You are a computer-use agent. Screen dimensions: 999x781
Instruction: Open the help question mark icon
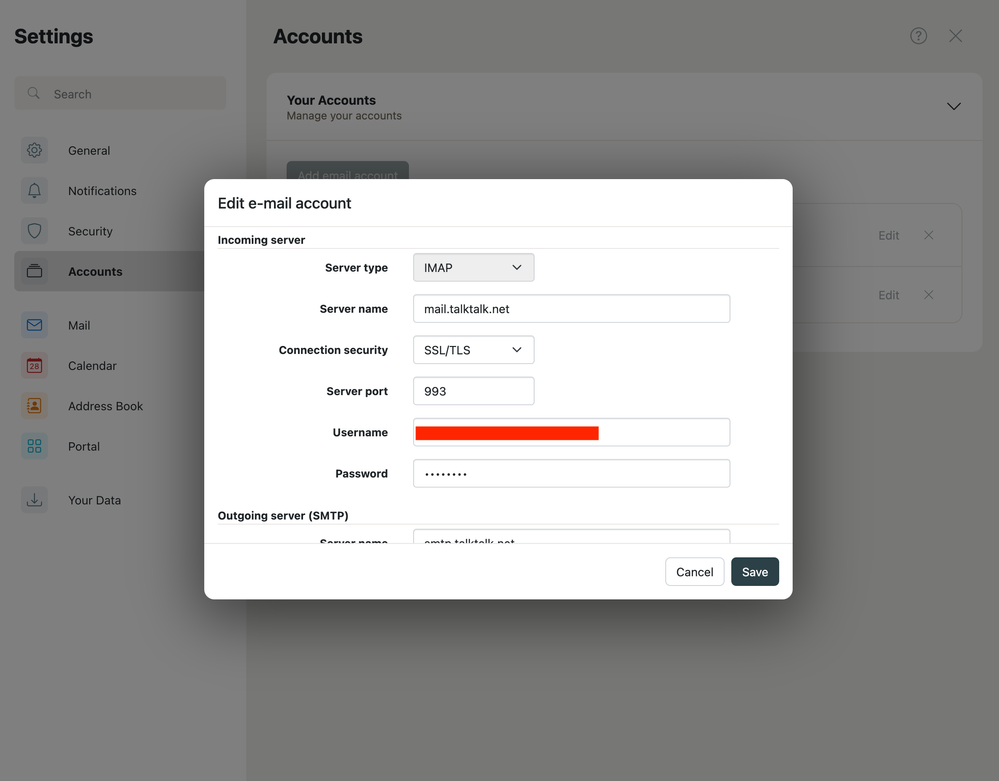click(918, 36)
